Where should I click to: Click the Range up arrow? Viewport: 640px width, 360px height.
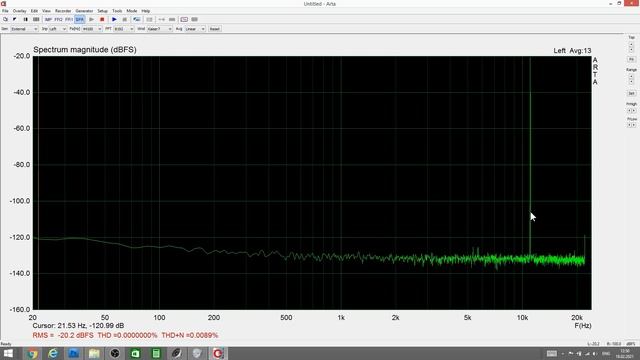click(x=631, y=76)
